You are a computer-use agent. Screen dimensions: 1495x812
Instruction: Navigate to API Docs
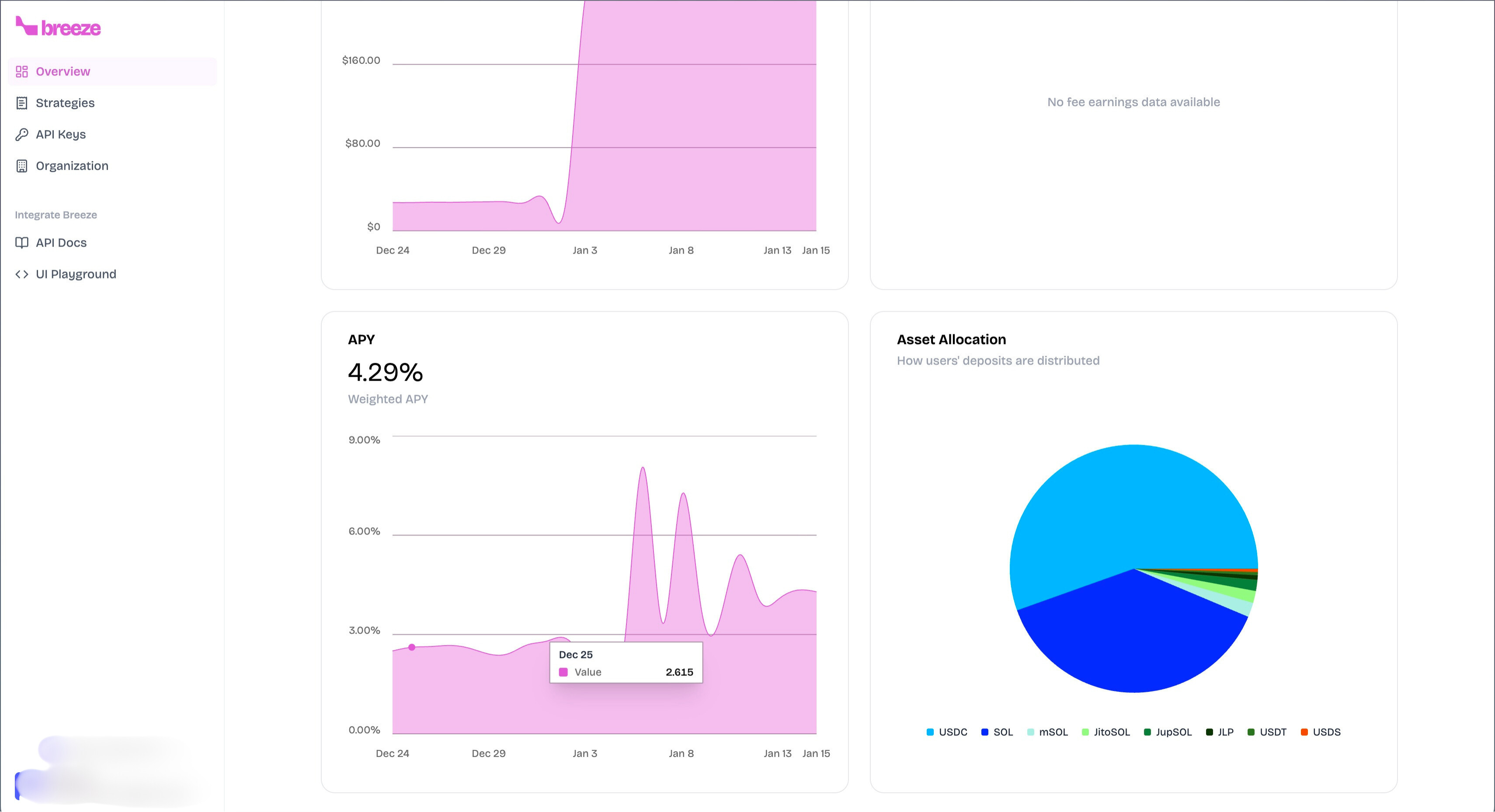[x=60, y=242]
